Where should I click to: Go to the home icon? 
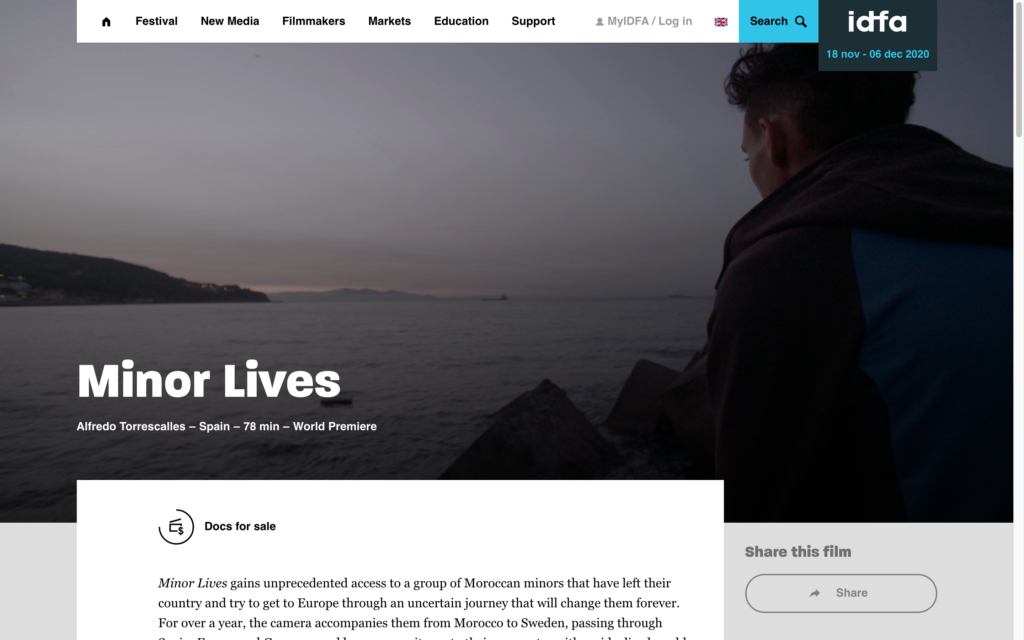click(106, 22)
